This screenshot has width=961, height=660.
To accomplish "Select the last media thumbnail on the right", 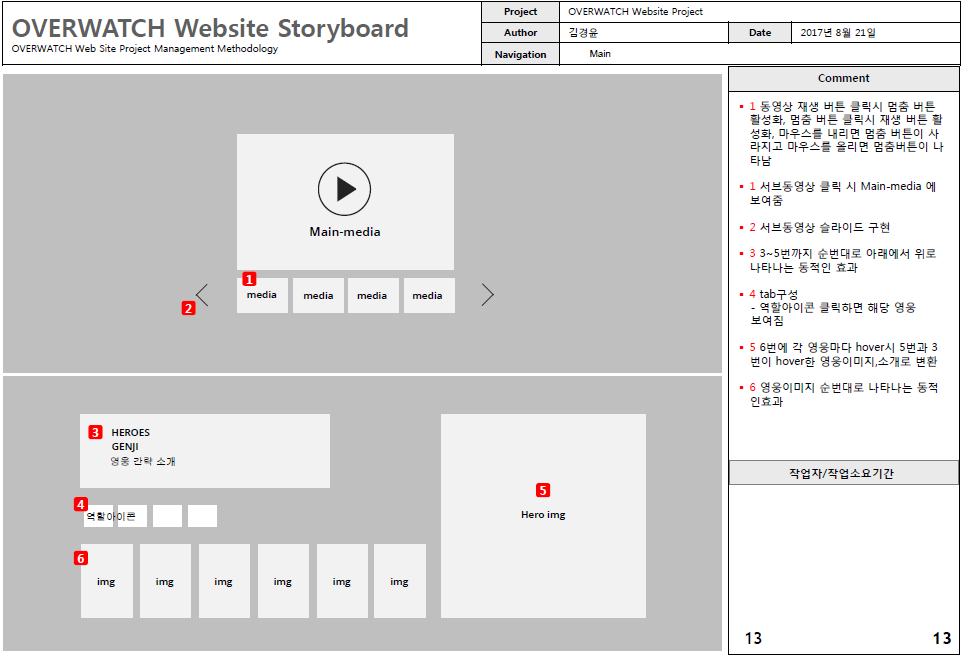I will click(428, 296).
